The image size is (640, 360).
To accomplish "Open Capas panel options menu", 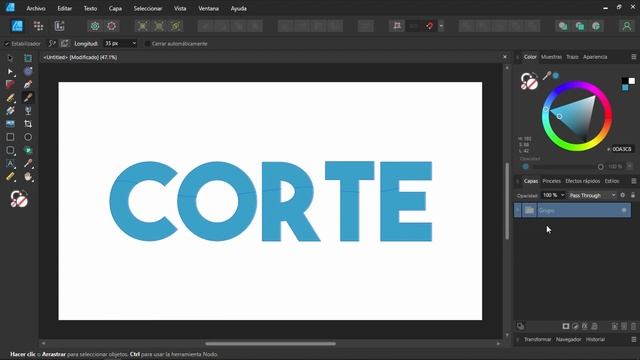I will pos(633,181).
